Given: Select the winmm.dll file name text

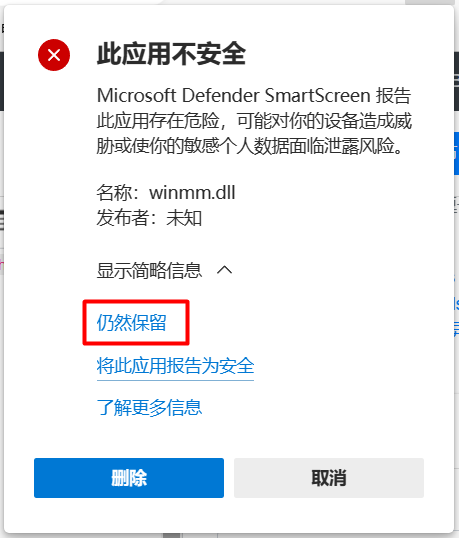Looking at the screenshot, I should 192,192.
